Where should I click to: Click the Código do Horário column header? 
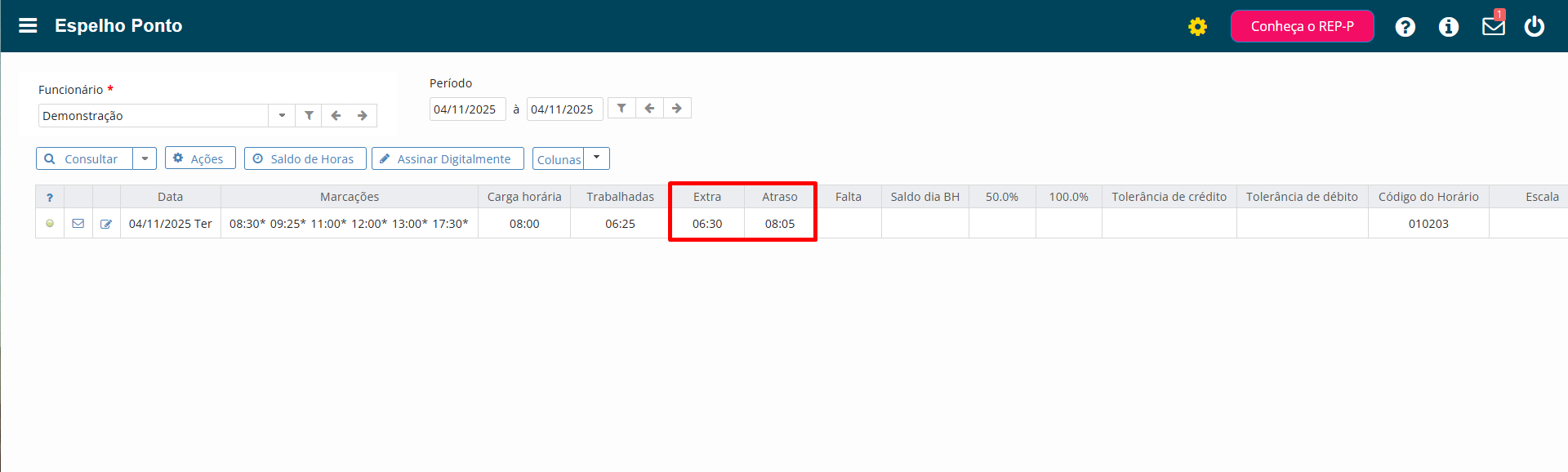coord(1428,197)
